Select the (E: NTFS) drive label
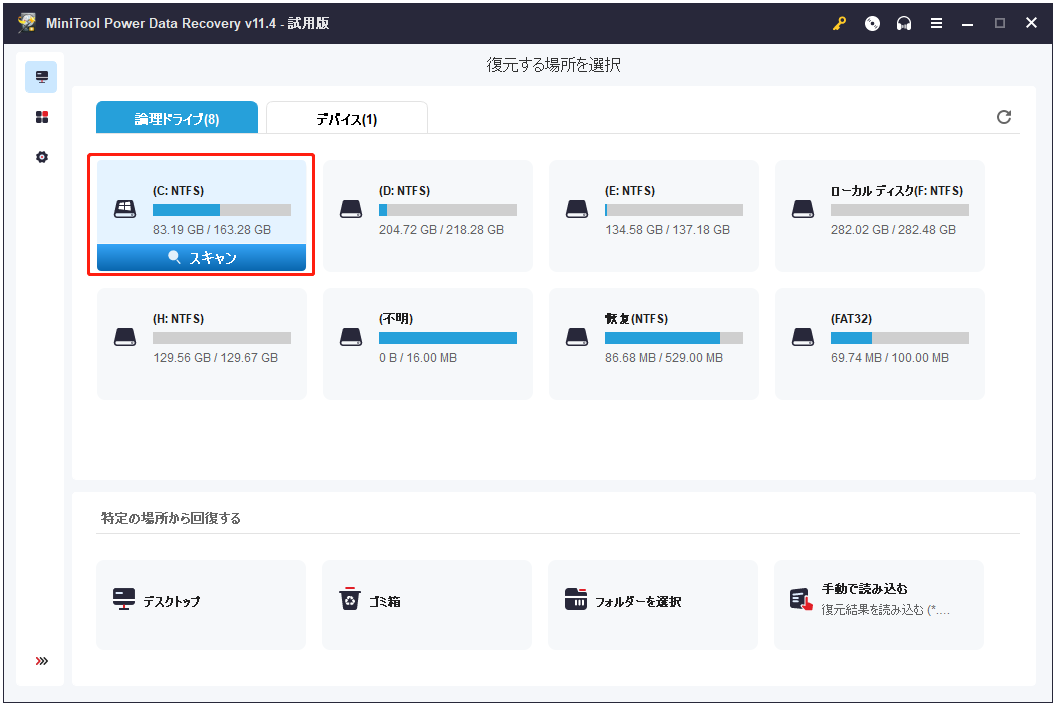This screenshot has width=1057, height=709. point(630,191)
